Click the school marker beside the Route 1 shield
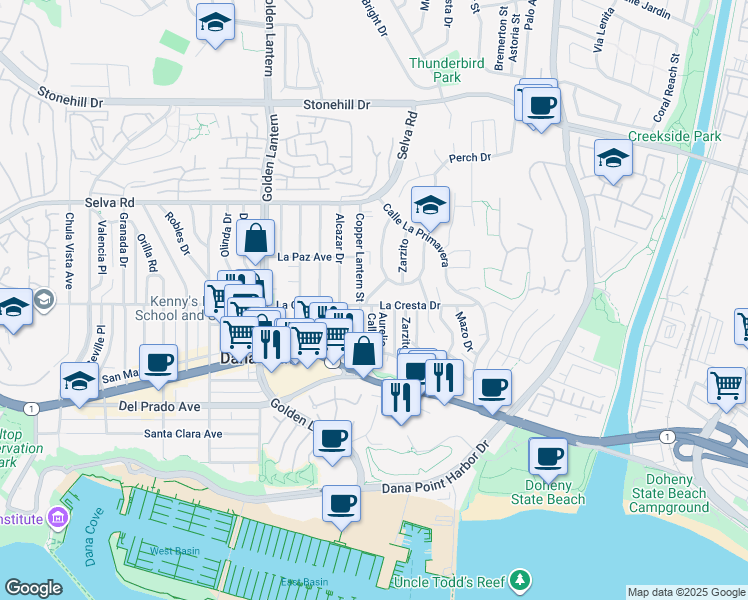The height and width of the screenshot is (600, 748). [x=79, y=382]
